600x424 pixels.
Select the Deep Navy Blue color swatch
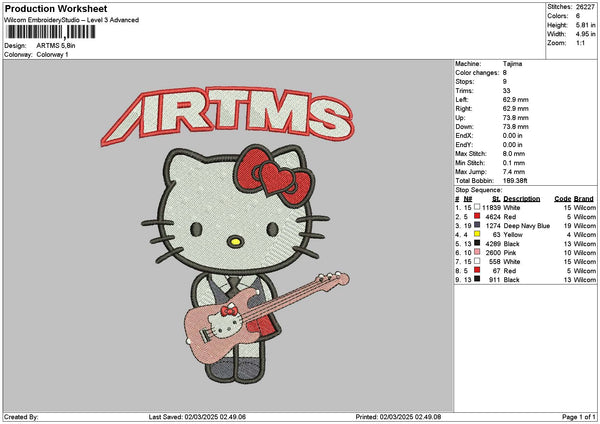477,225
